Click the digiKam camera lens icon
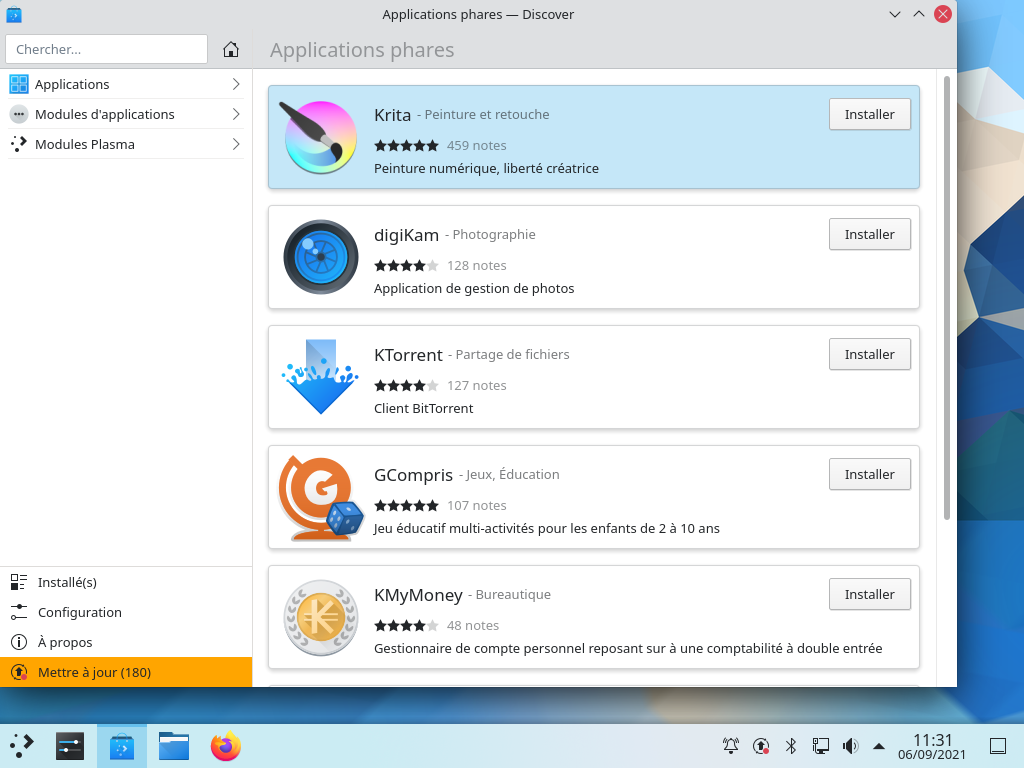This screenshot has height=768, width=1024. click(321, 257)
